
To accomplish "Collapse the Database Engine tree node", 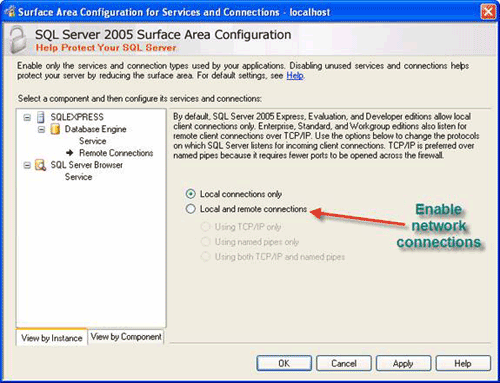I will click(x=41, y=129).
